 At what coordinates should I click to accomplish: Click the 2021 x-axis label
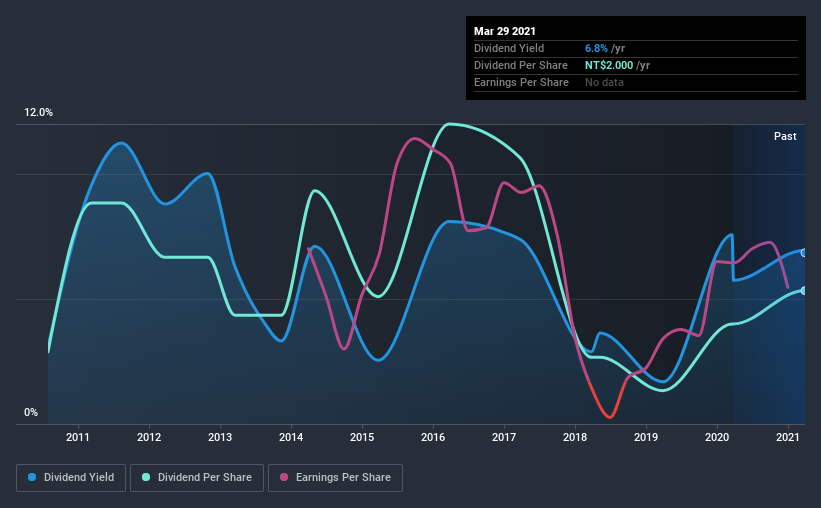[787, 437]
